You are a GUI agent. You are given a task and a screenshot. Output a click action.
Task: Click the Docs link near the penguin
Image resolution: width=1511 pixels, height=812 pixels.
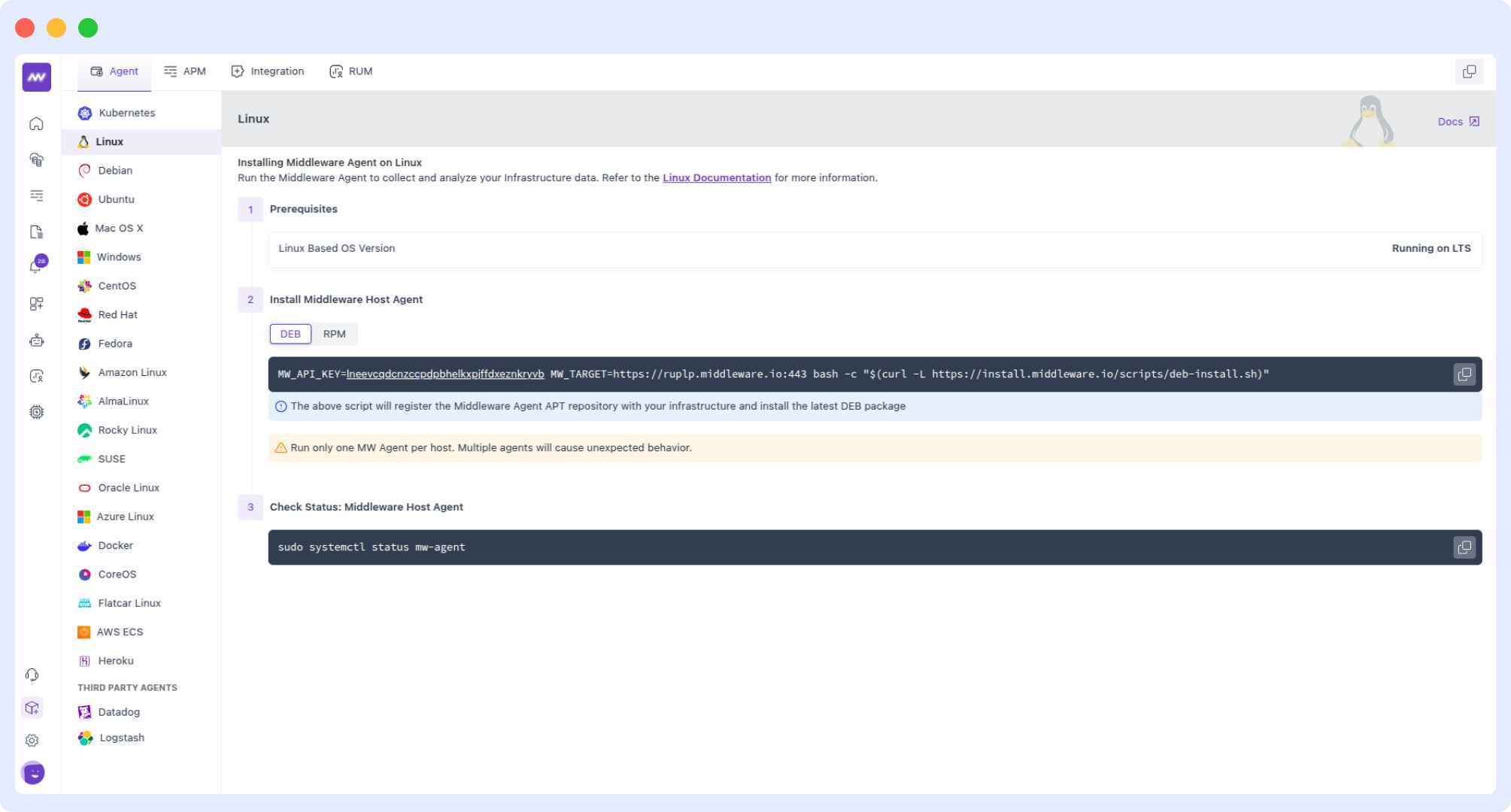tap(1450, 121)
